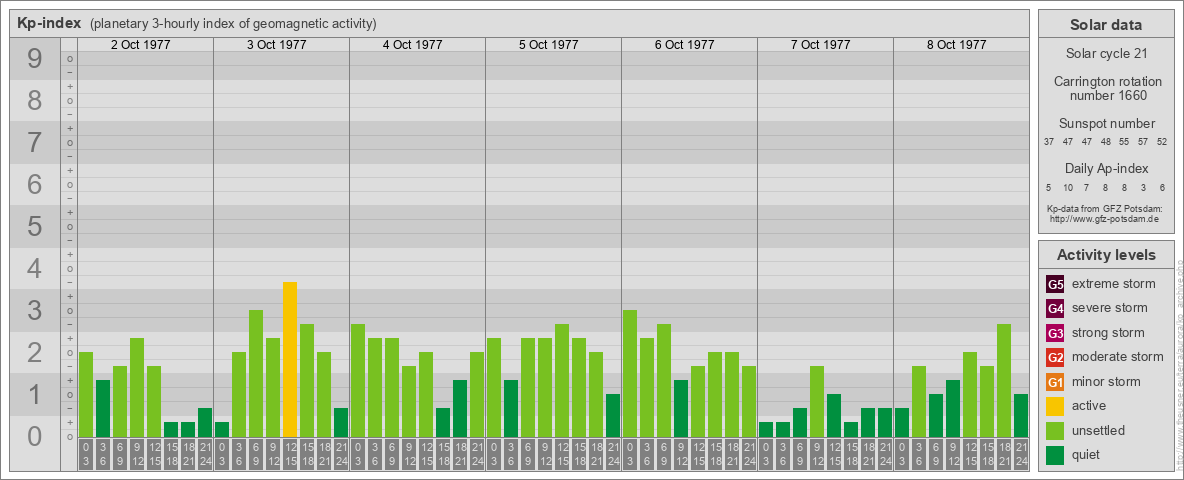Click the 5 Oct 1977 date heading
This screenshot has width=1184, height=480.
tap(548, 45)
